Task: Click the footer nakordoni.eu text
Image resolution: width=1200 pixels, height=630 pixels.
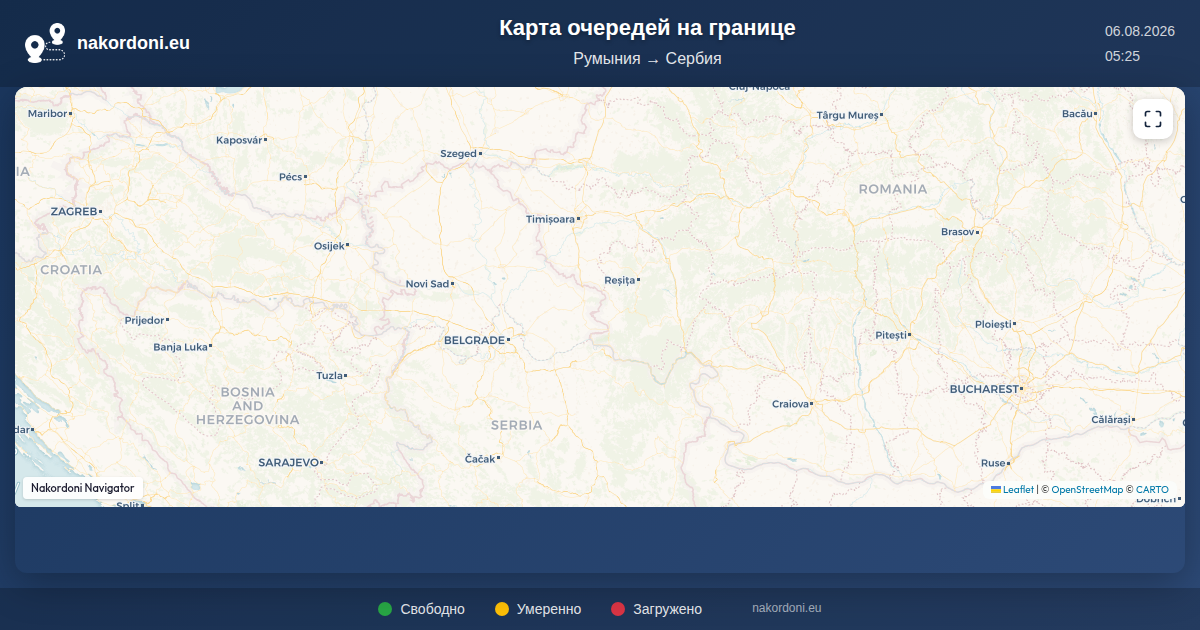Action: pos(787,608)
